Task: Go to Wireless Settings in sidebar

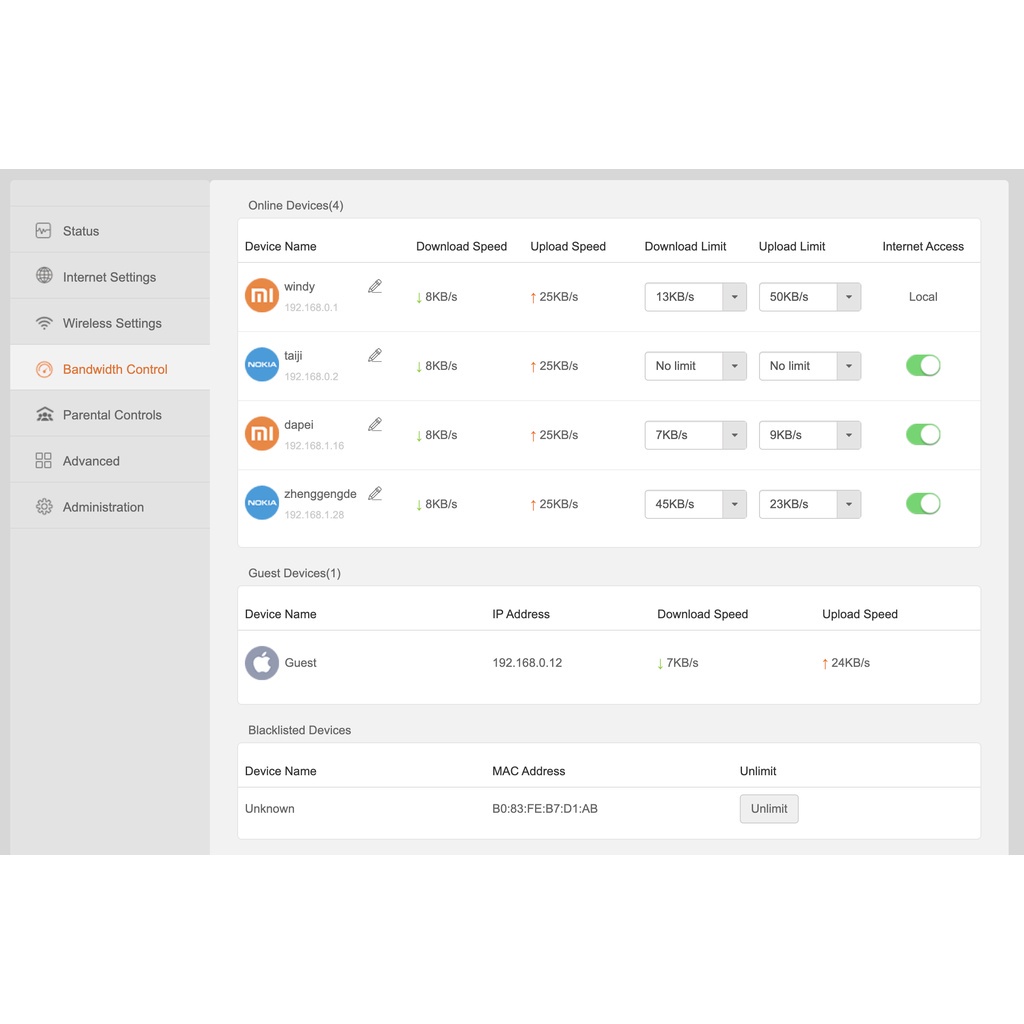Action: 111,323
